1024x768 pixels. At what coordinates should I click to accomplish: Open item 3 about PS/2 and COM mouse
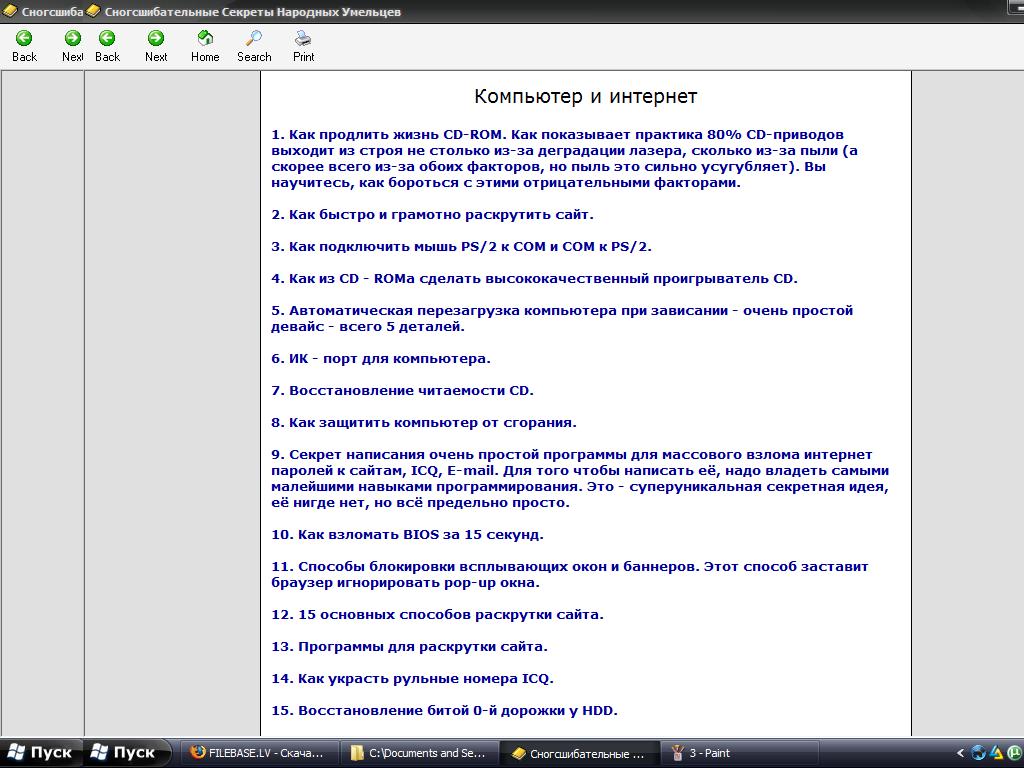pyautogui.click(x=461, y=247)
